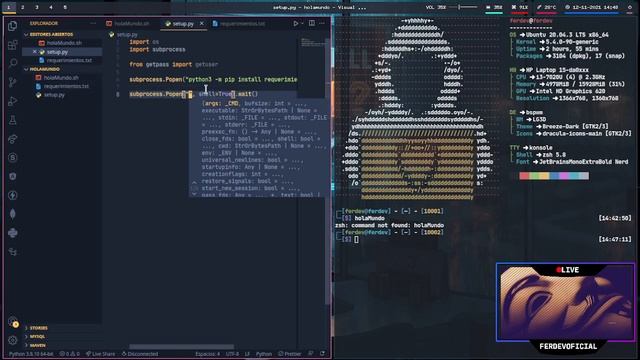
Task: Open the Search view magnifier icon
Action: point(13,63)
